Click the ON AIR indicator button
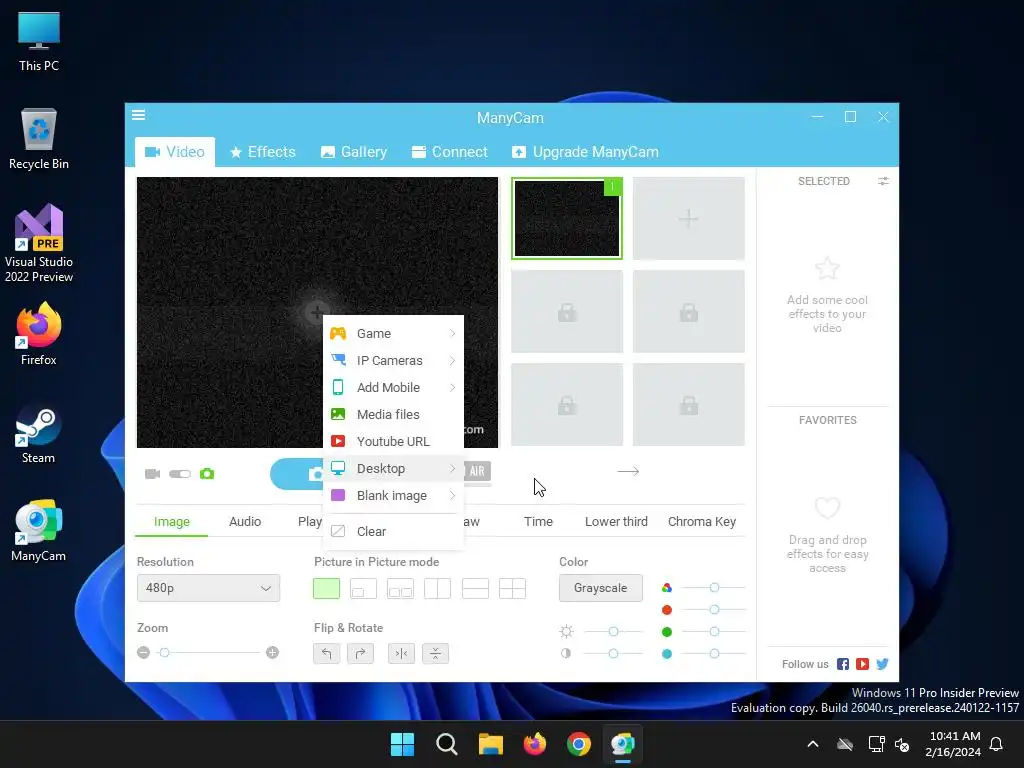This screenshot has height=768, width=1024. pyautogui.click(x=477, y=471)
